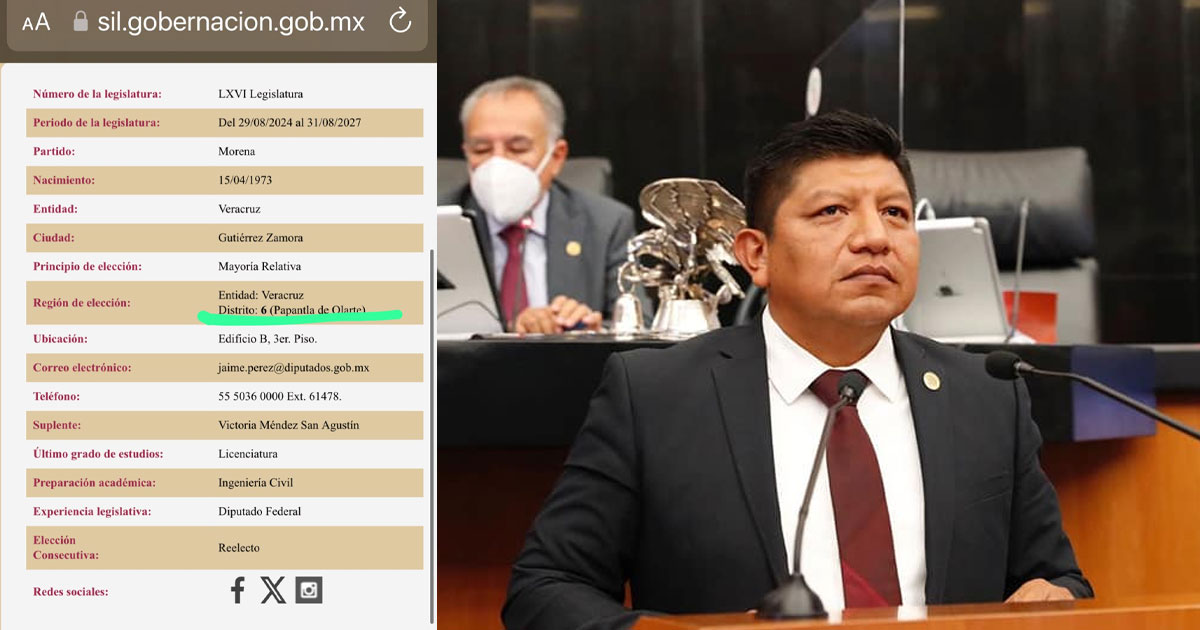
Task: Open the AA text size menu
Action: tap(34, 20)
